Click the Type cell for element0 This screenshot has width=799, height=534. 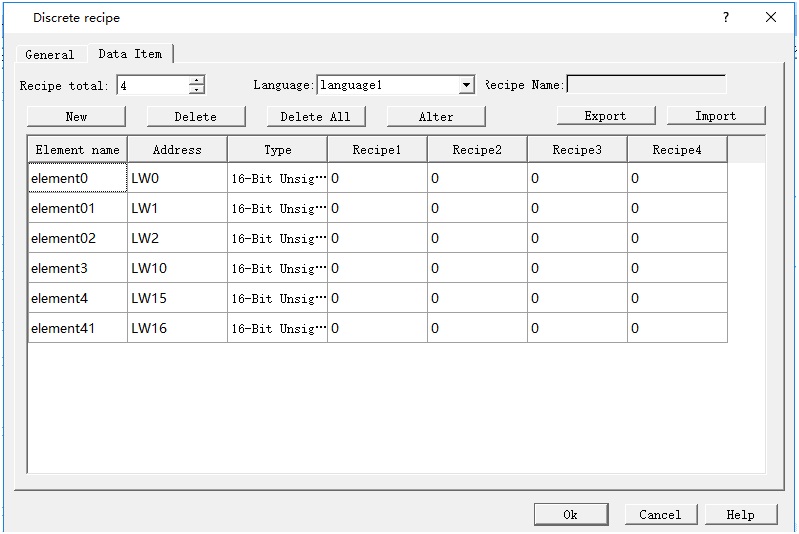277,178
